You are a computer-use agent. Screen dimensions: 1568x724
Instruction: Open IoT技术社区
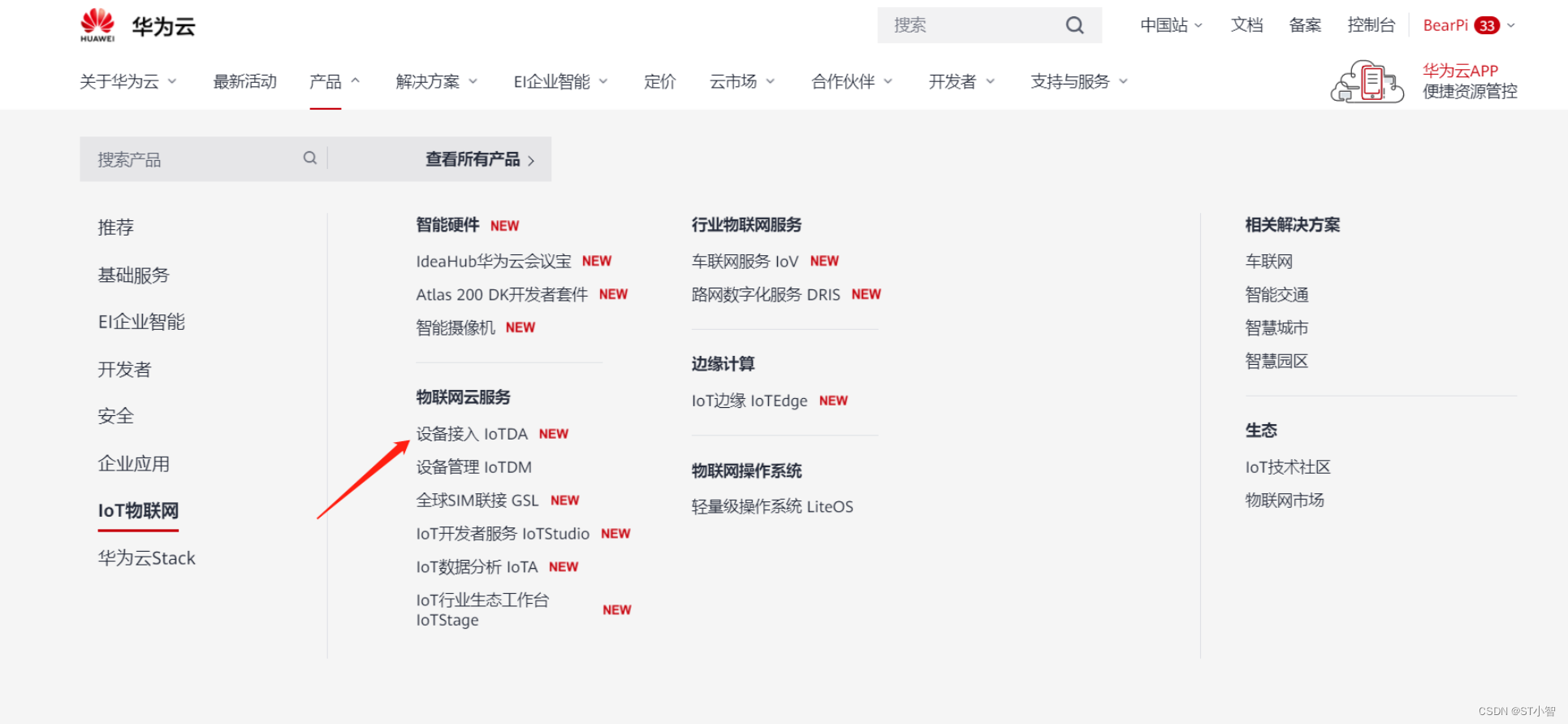click(x=1288, y=467)
